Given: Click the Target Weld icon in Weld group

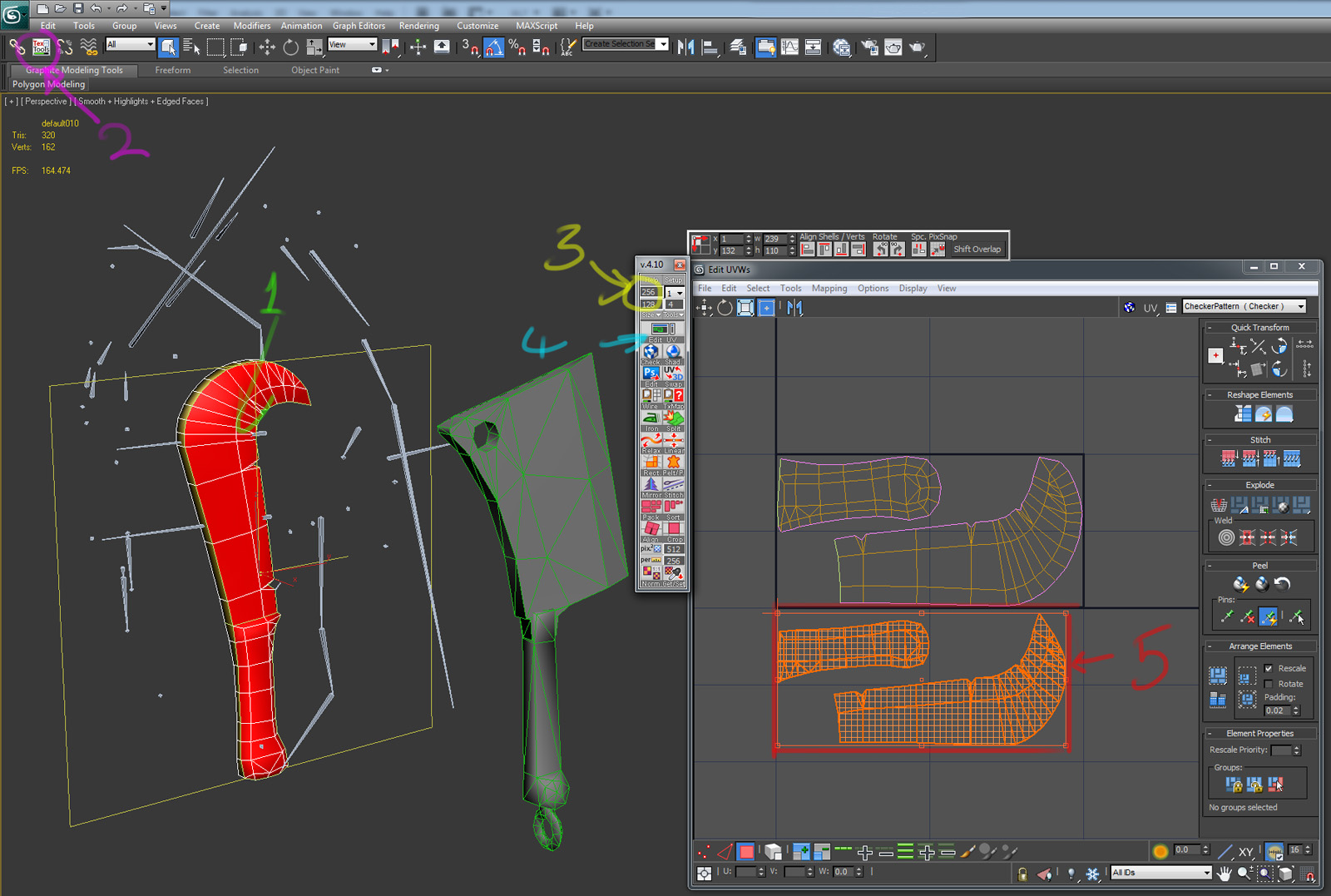Looking at the screenshot, I should tap(1226, 537).
